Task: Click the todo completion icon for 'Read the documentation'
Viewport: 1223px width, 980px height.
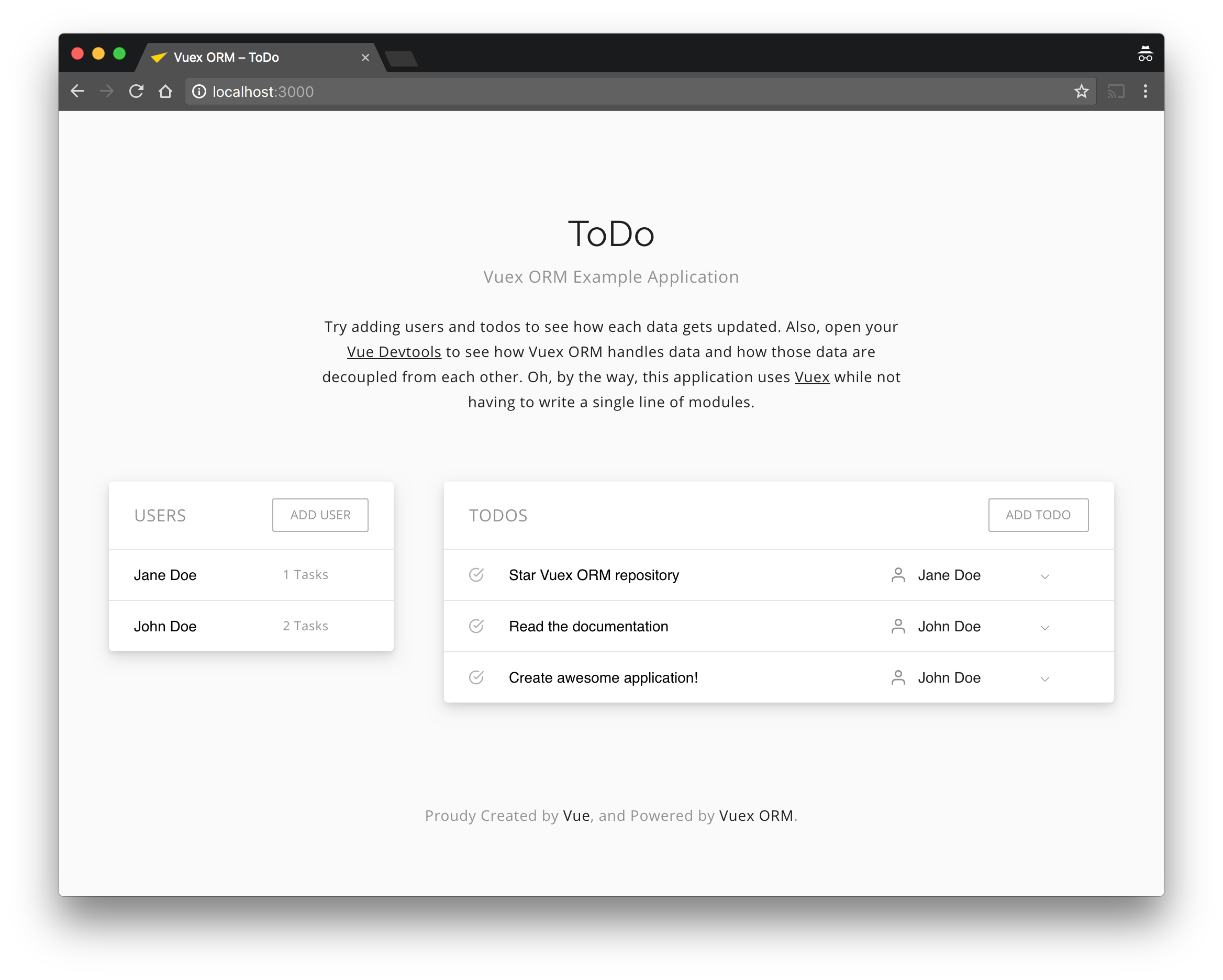Action: click(477, 626)
